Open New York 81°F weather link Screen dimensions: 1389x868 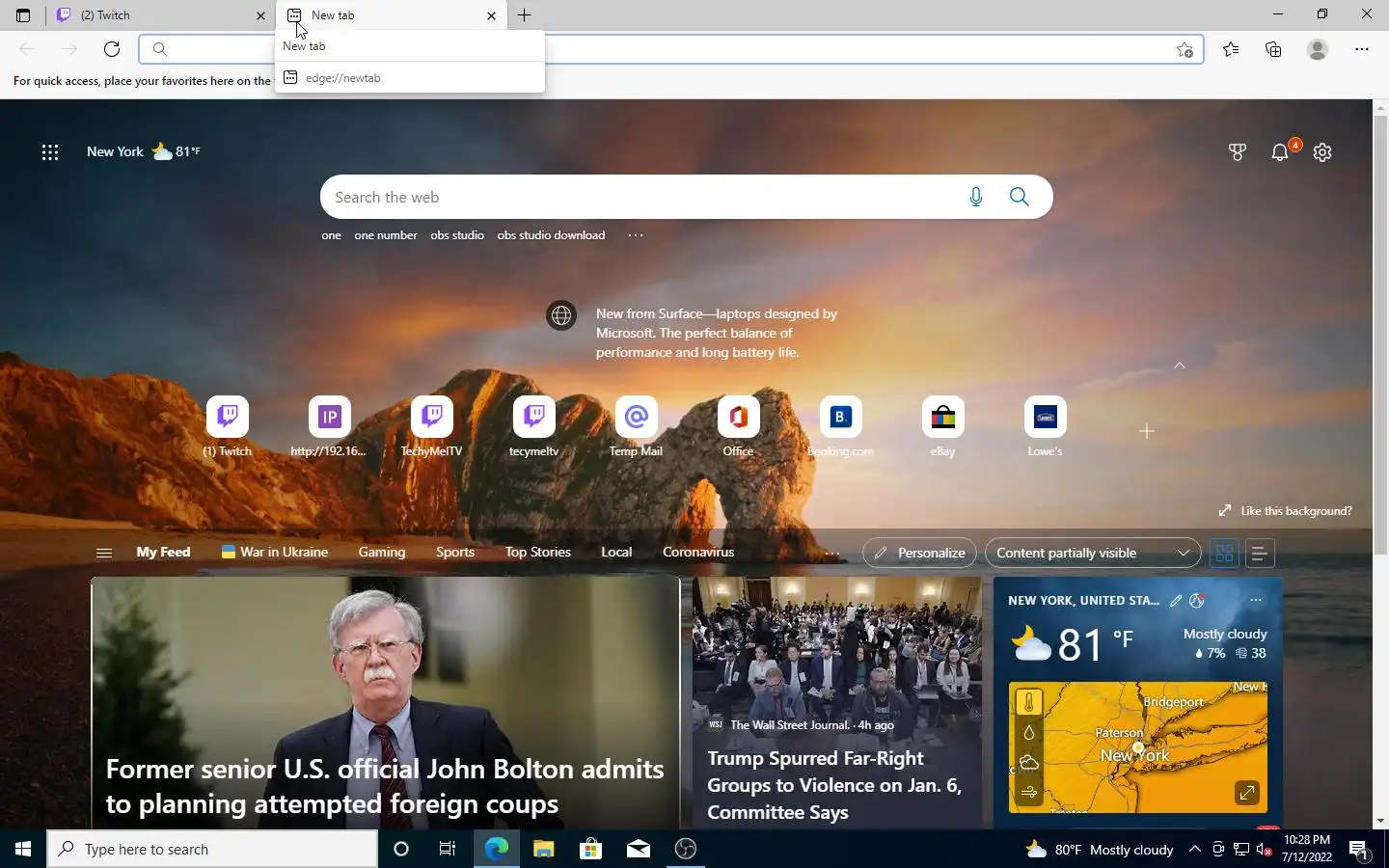(x=143, y=151)
